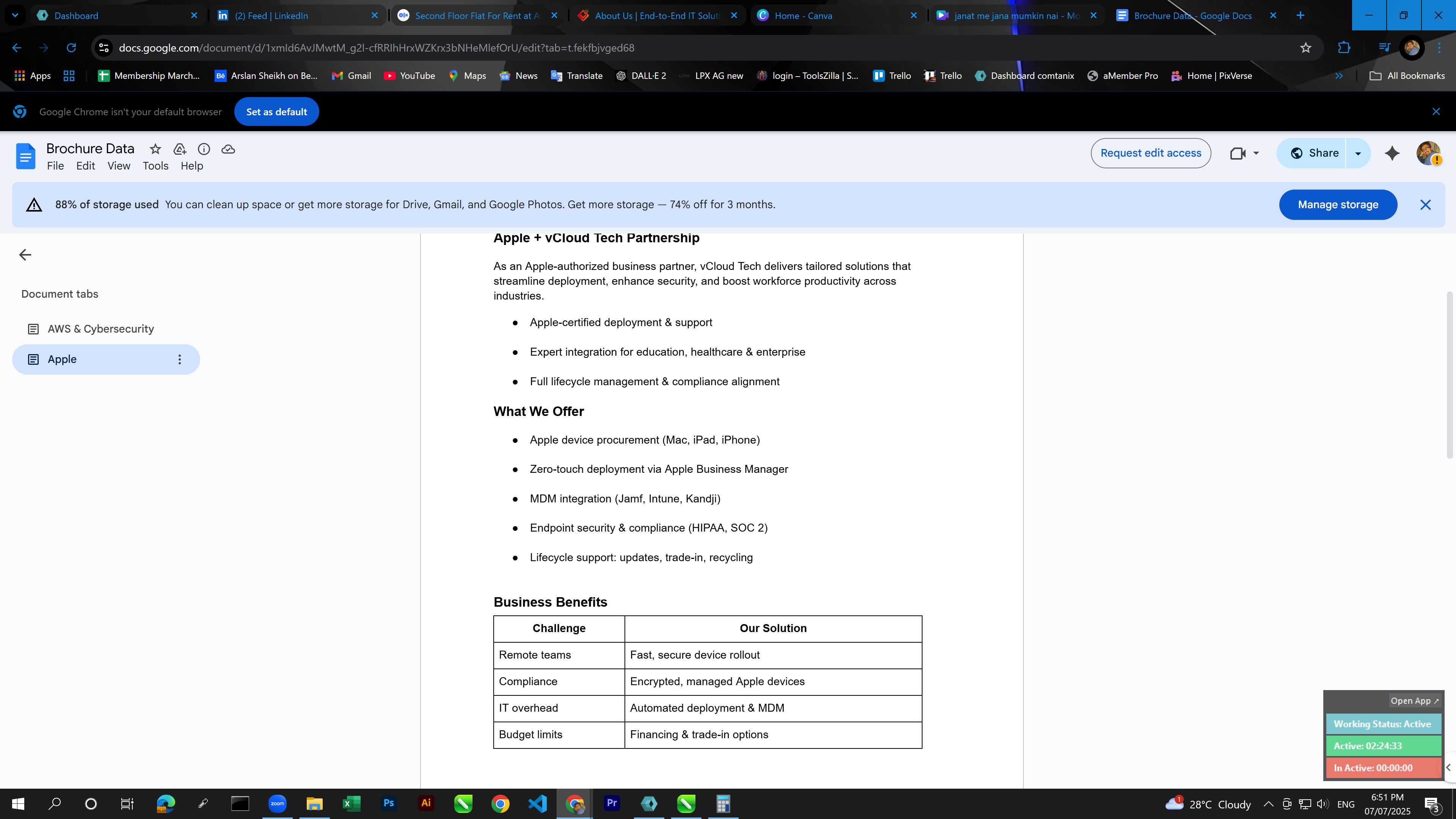Image resolution: width=1456 pixels, height=819 pixels.
Task: Open Premiere Pro from the taskbar
Action: click(x=612, y=803)
